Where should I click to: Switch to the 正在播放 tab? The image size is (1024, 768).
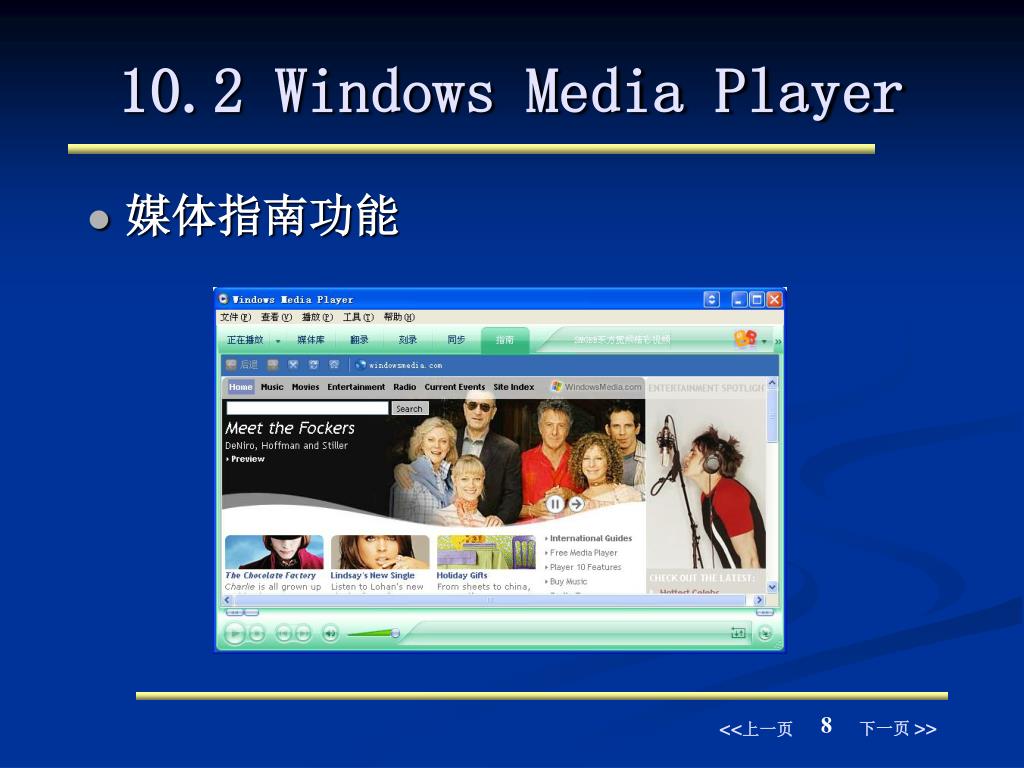pyautogui.click(x=245, y=340)
